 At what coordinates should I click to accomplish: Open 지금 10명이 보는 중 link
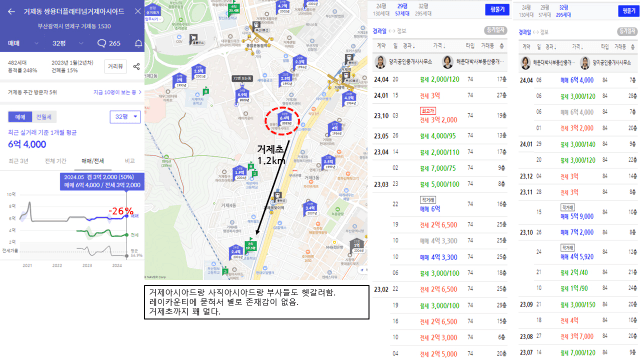(x=117, y=92)
